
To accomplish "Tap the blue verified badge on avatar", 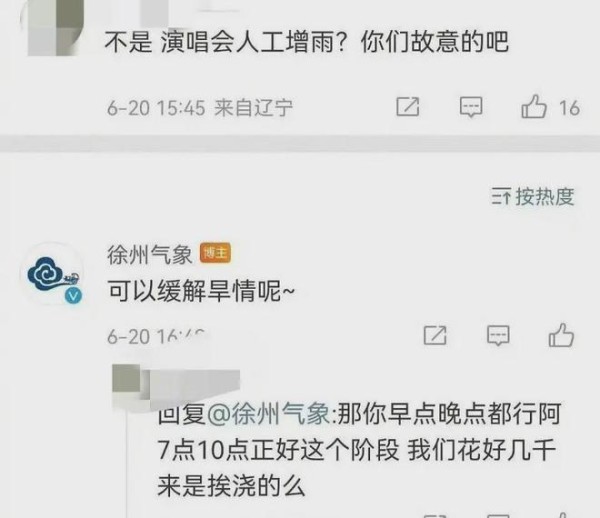I will tap(73, 296).
